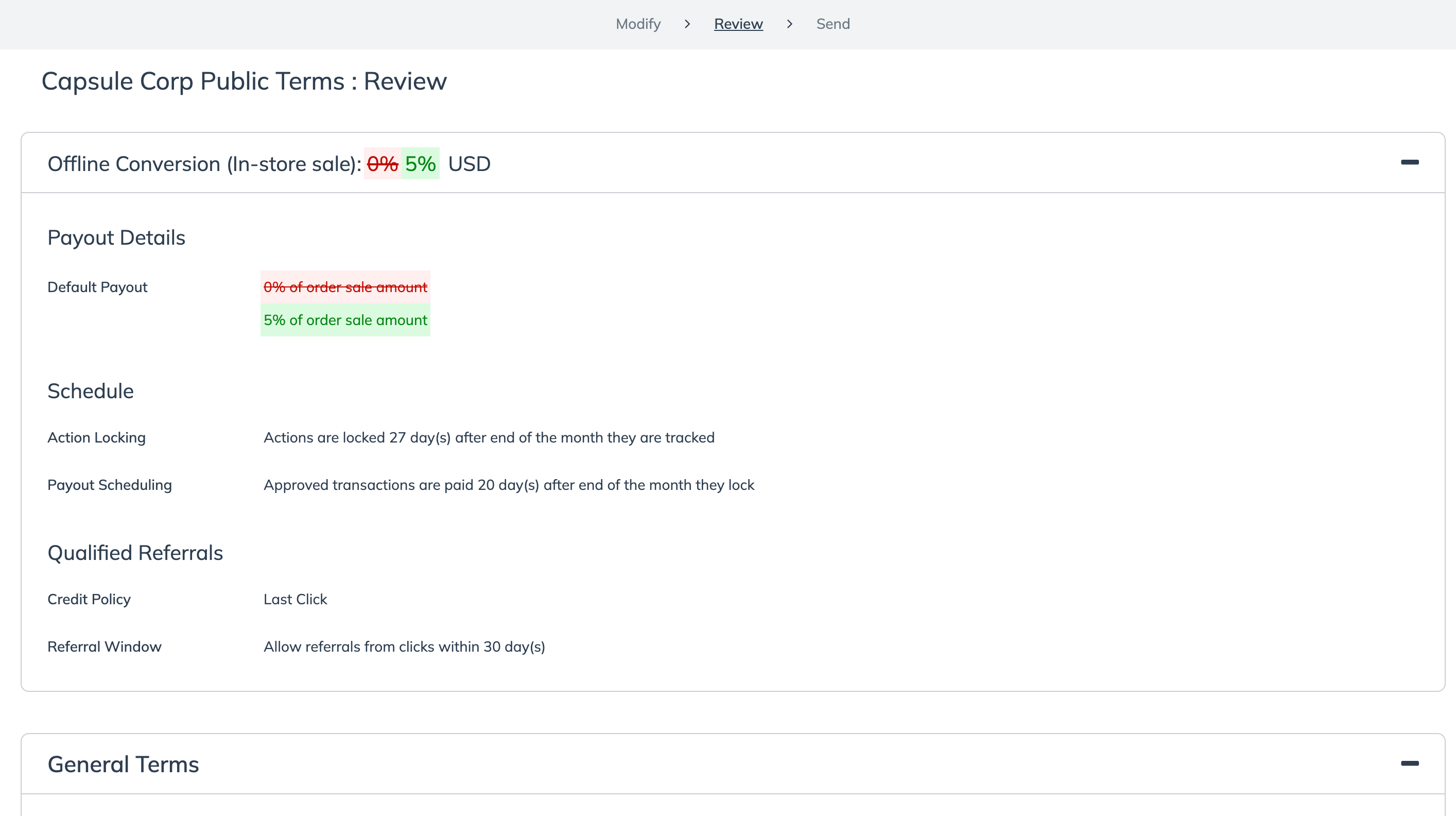
Task: Click the struck-through 0% header value
Action: tap(382, 164)
